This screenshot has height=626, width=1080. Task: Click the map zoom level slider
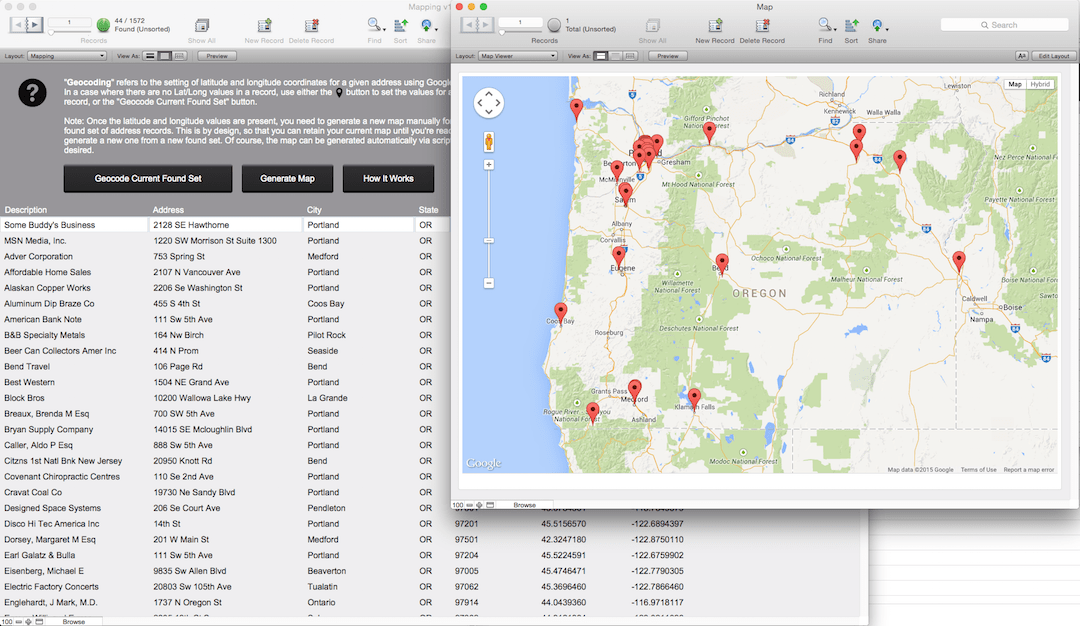[x=489, y=240]
